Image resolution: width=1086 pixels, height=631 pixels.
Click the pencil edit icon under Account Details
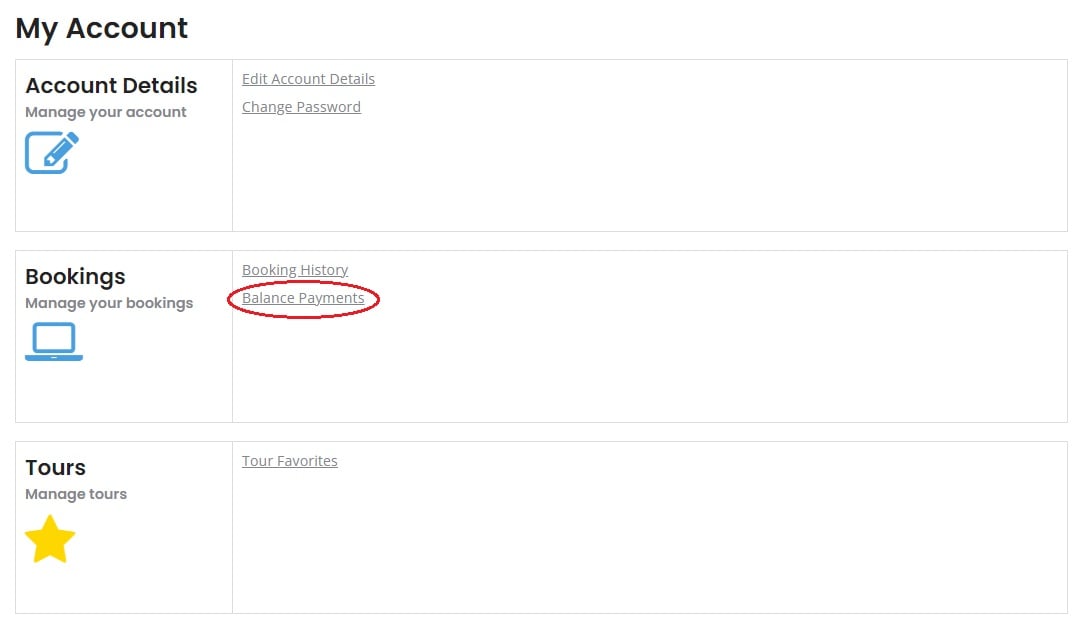(x=52, y=152)
